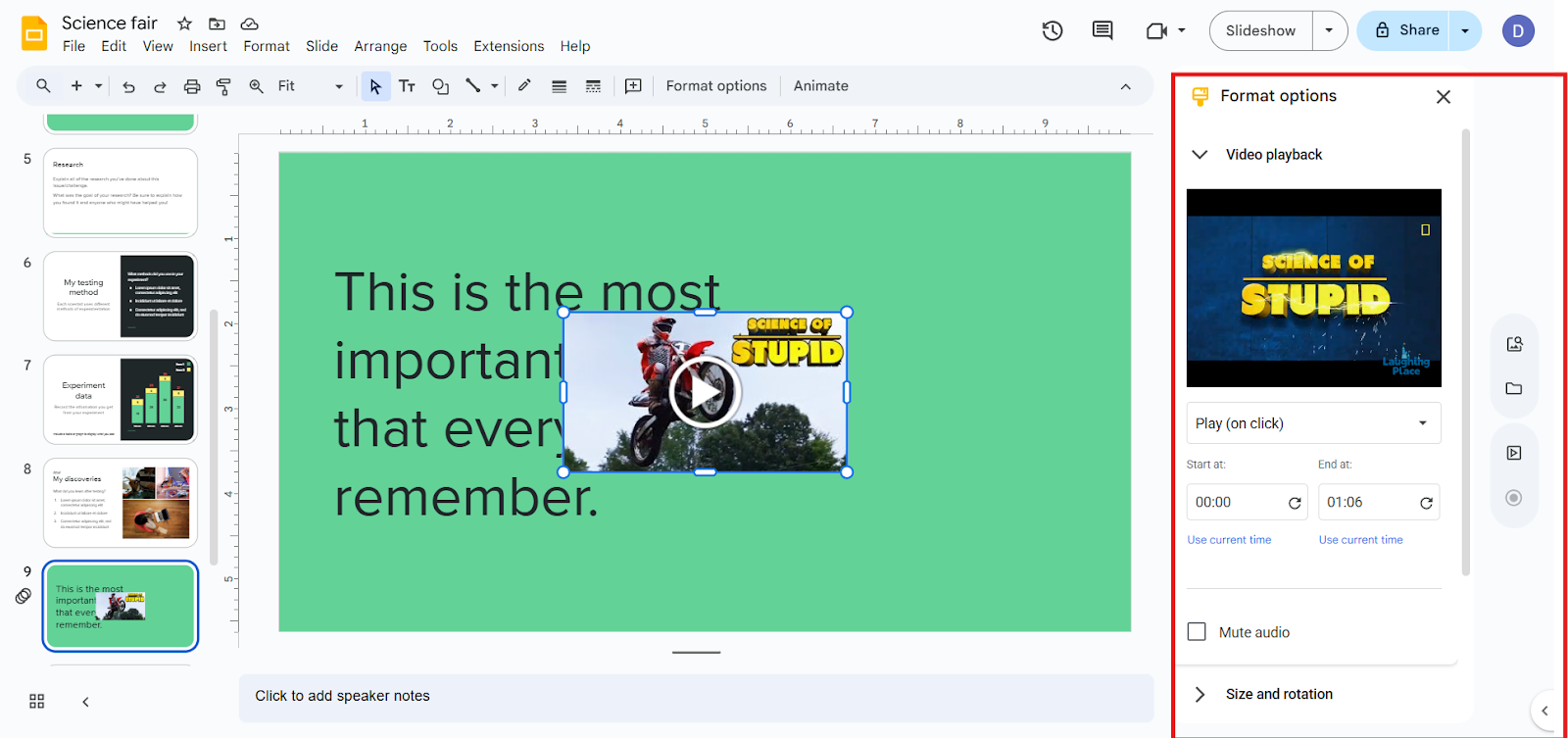Click the paint format roller icon
This screenshot has height=738, width=1568.
pos(223,86)
